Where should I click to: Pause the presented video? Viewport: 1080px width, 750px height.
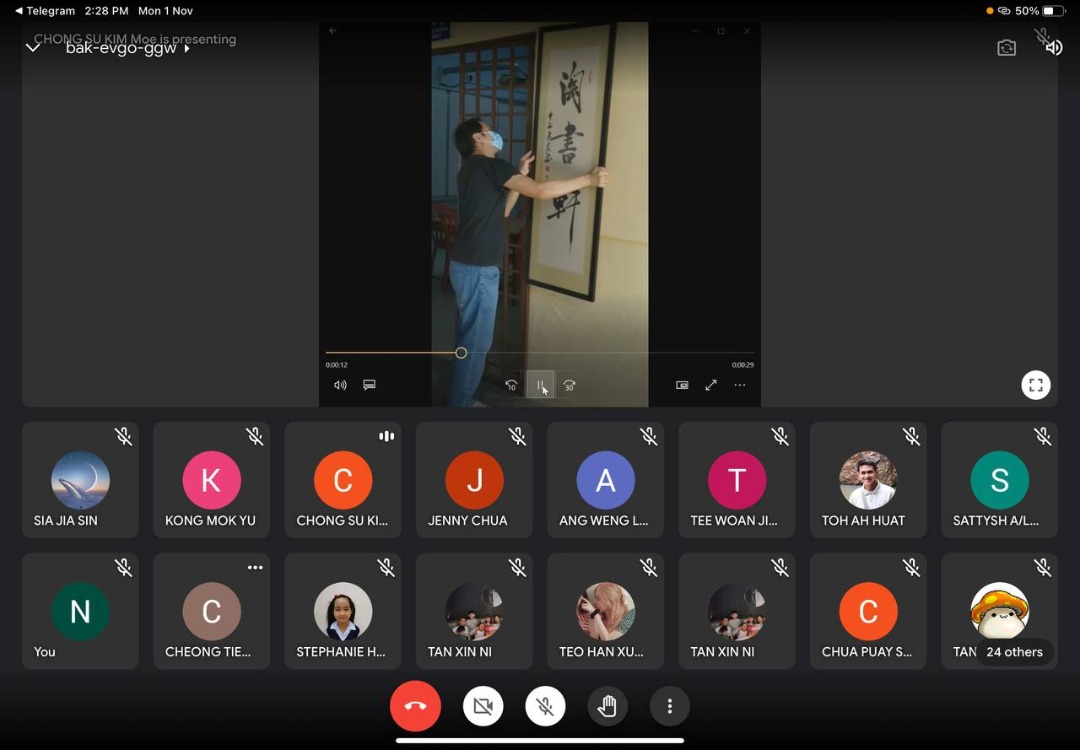[540, 385]
